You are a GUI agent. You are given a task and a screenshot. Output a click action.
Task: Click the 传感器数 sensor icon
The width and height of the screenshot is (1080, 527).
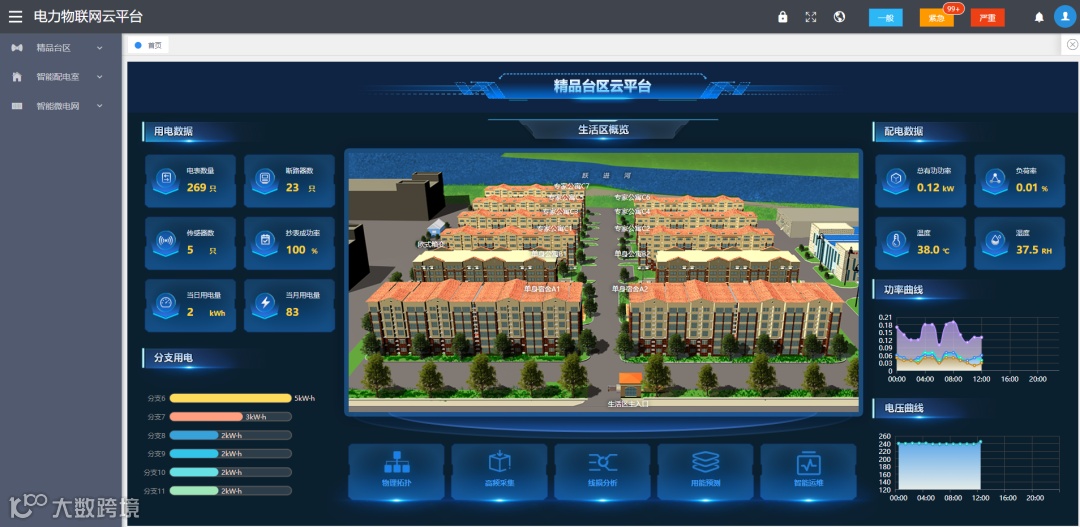click(165, 242)
